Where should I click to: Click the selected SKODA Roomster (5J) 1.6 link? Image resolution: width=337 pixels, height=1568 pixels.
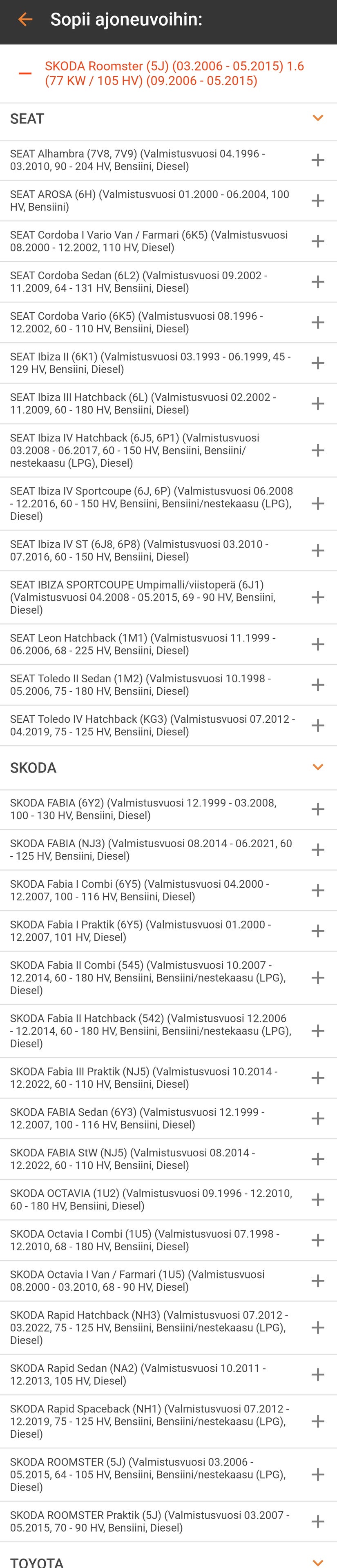(174, 73)
